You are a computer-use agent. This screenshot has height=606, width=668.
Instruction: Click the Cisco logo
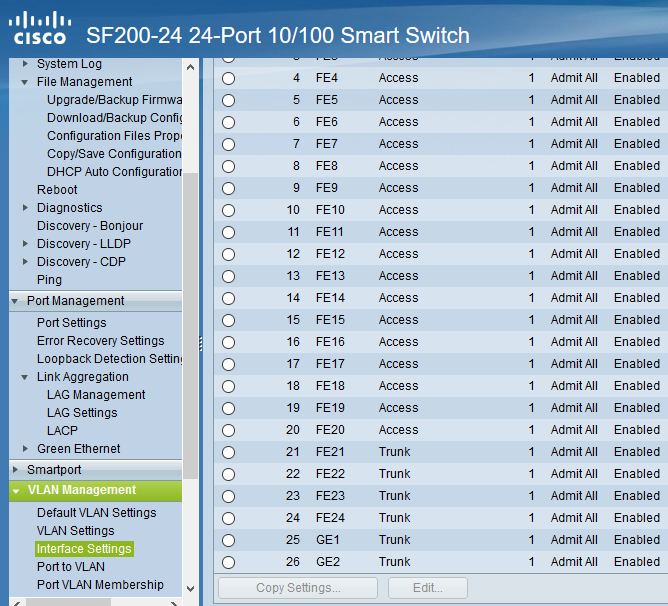point(40,28)
